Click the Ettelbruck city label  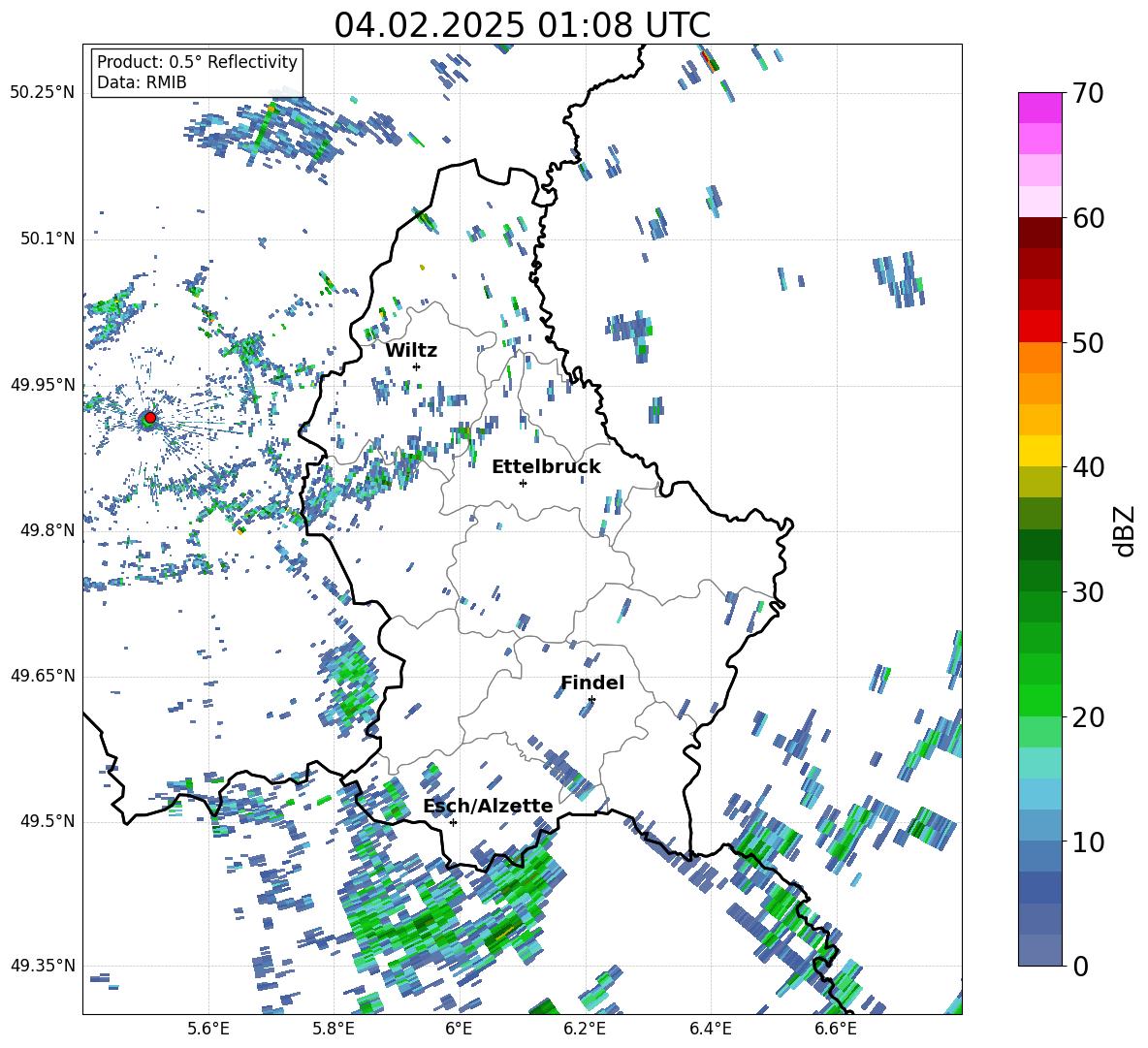click(546, 467)
